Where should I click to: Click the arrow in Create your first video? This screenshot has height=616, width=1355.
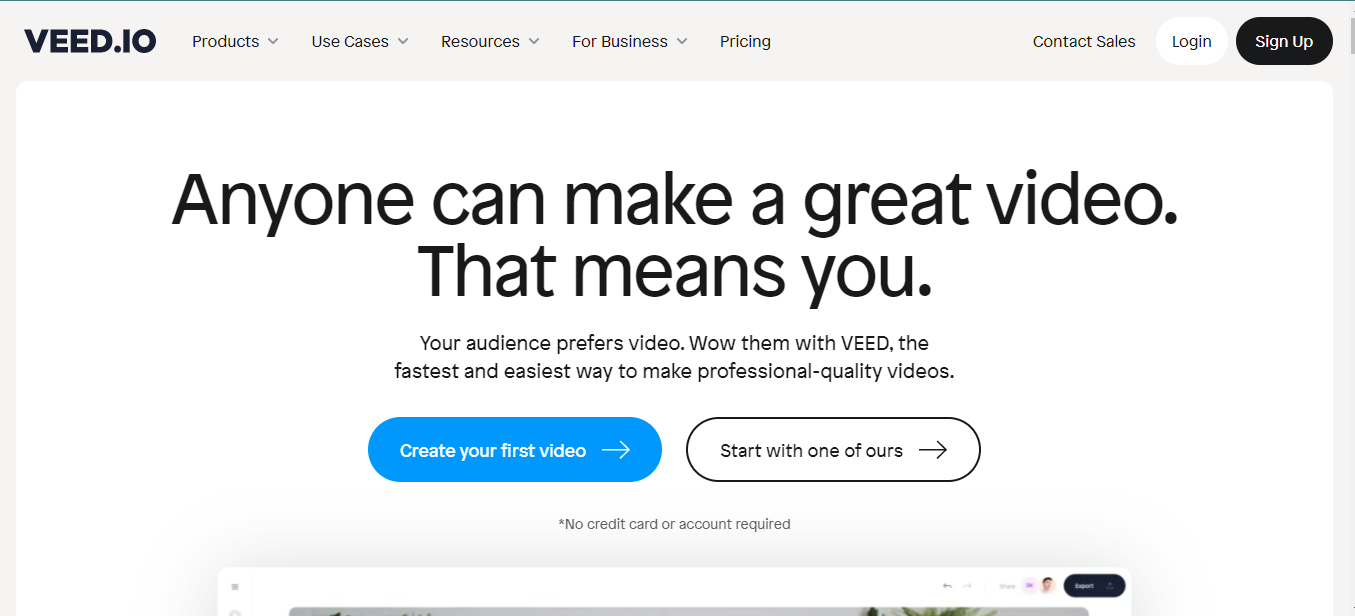616,450
